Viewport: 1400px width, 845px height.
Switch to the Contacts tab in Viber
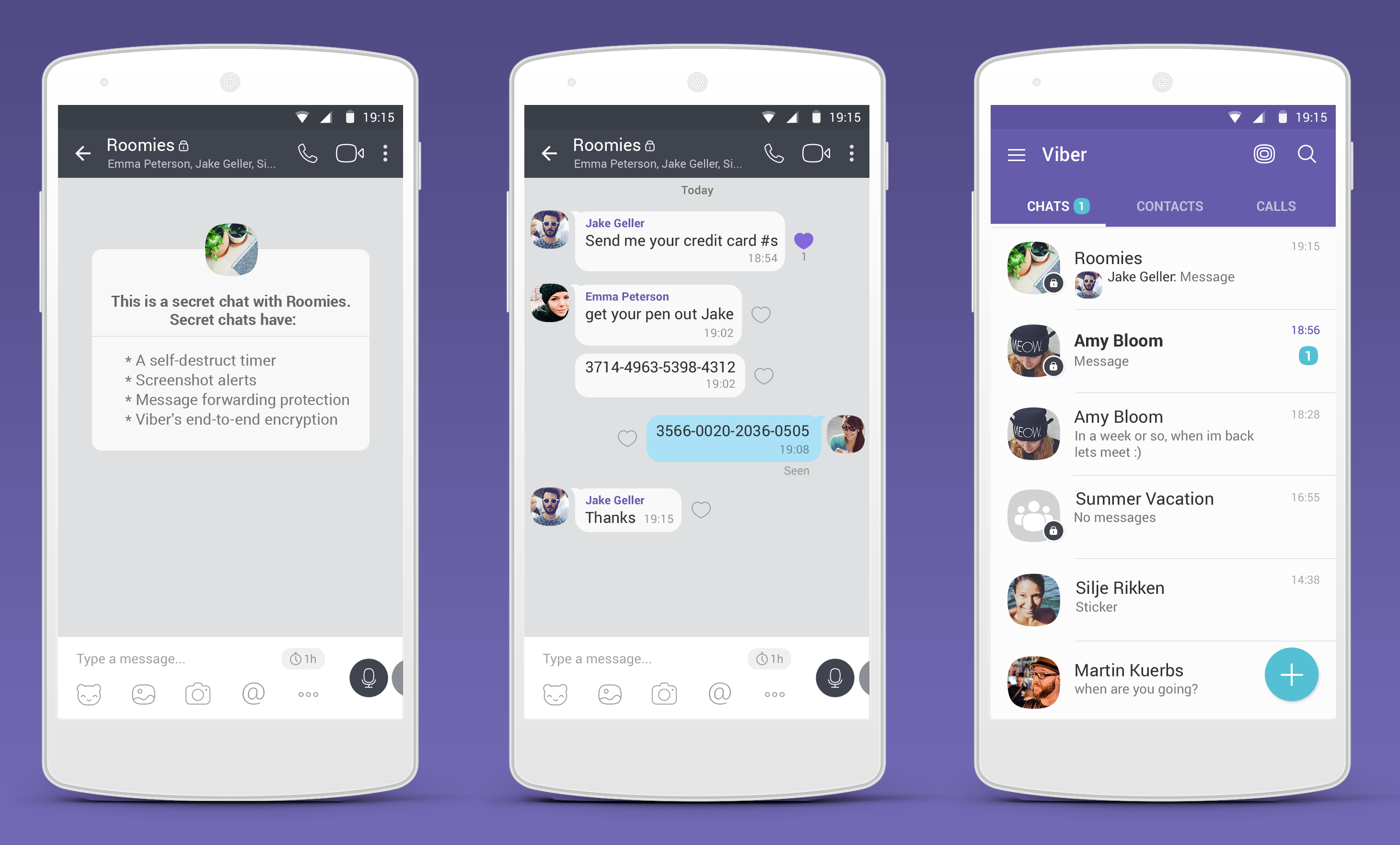pyautogui.click(x=1169, y=206)
